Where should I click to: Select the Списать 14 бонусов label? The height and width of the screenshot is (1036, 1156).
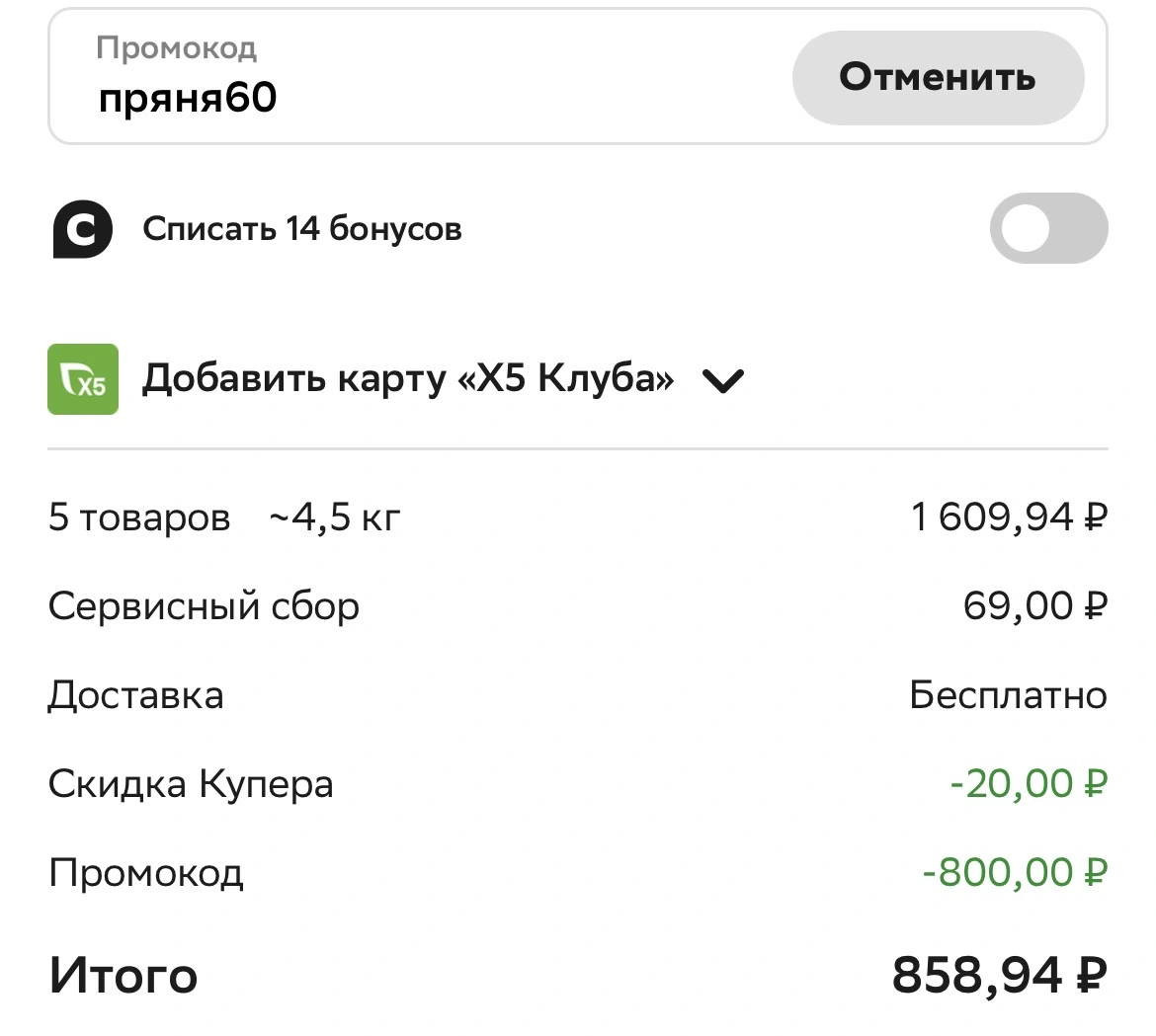click(x=302, y=228)
